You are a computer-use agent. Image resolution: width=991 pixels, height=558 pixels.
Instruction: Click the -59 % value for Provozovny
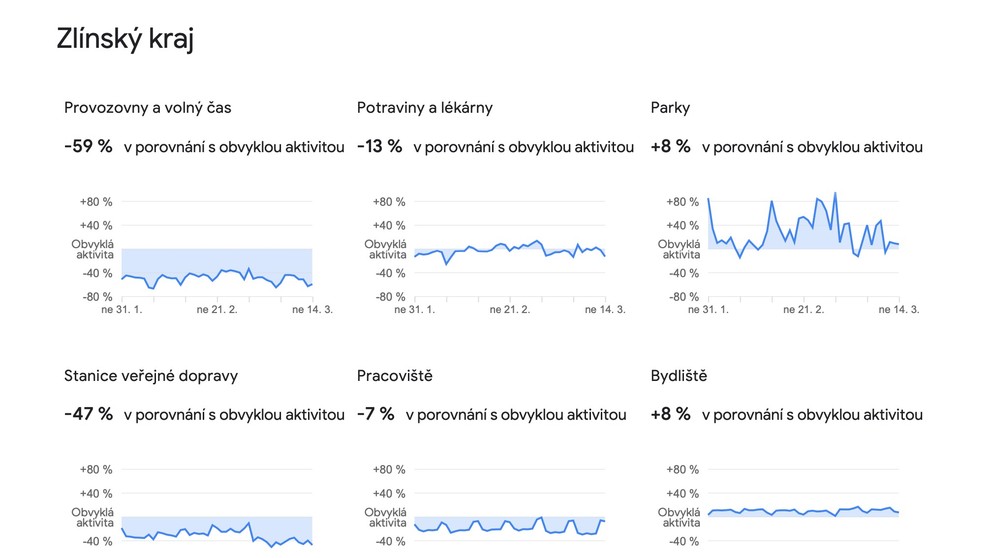click(x=88, y=146)
